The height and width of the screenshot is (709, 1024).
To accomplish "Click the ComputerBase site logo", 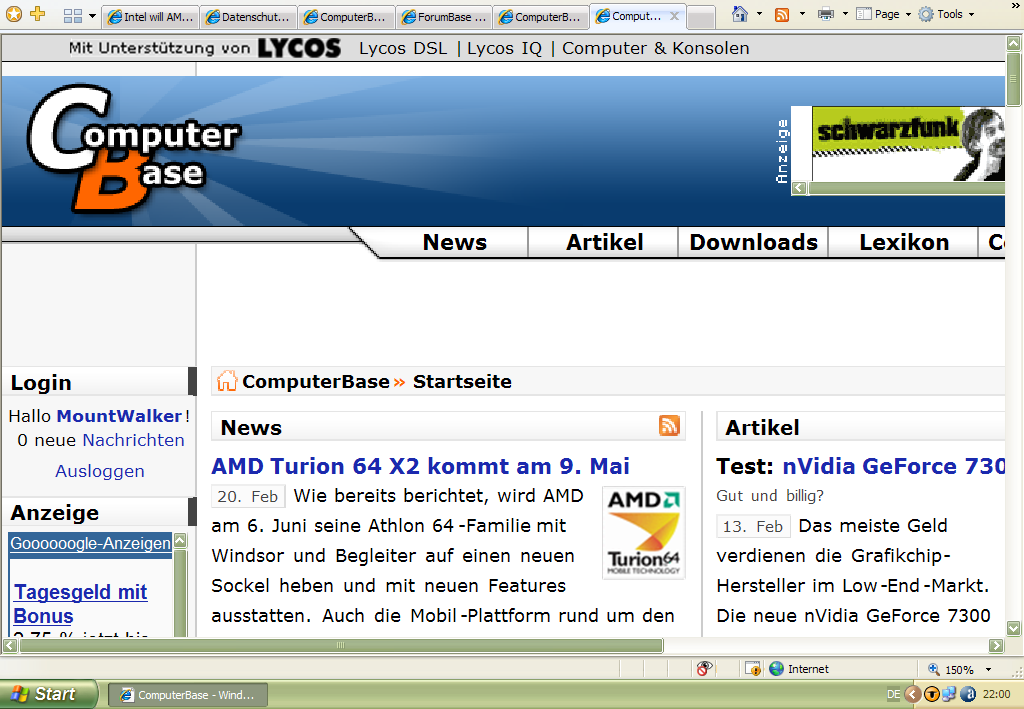I will tap(134, 148).
